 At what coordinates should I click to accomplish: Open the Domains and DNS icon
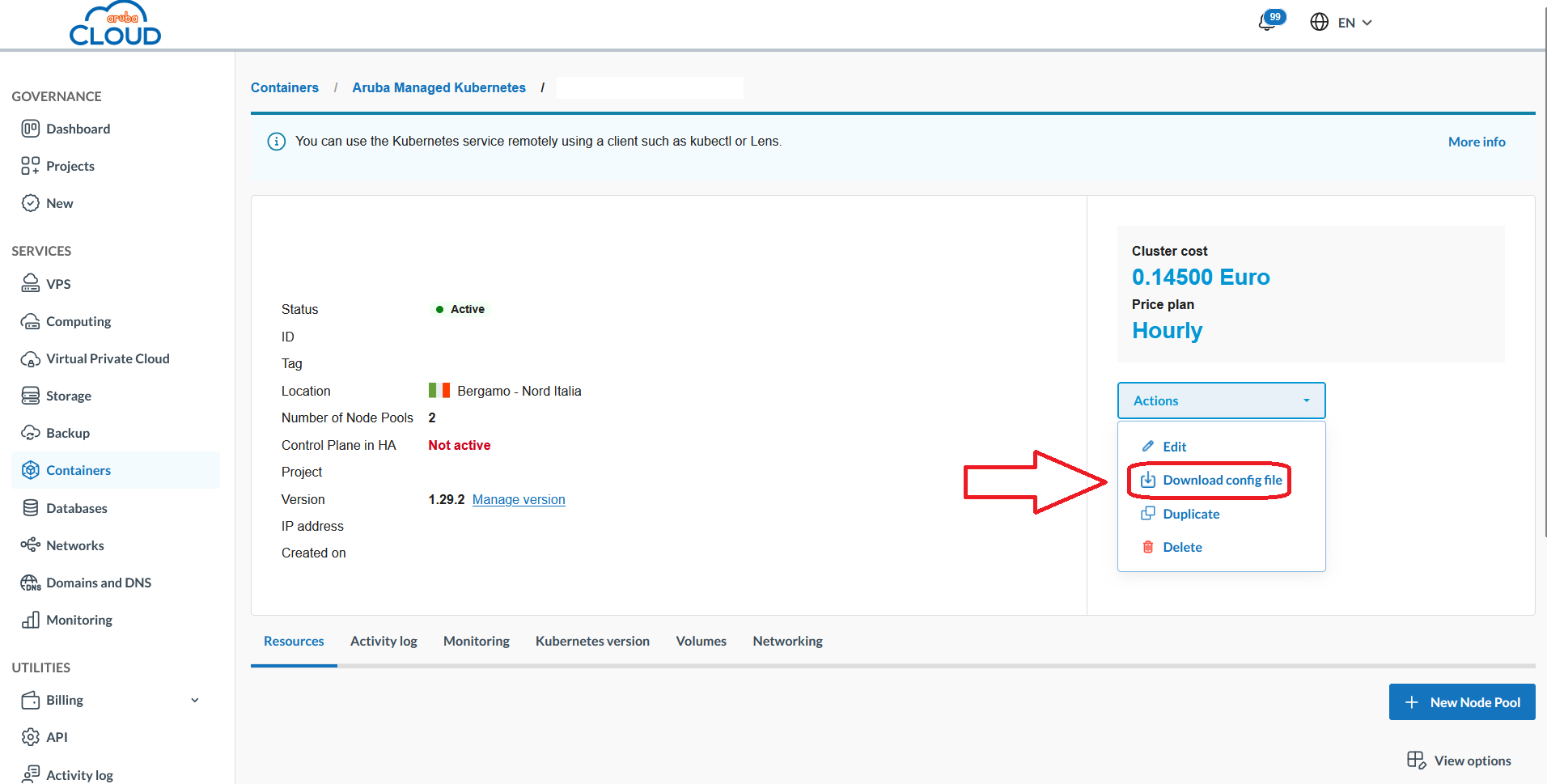[x=30, y=582]
